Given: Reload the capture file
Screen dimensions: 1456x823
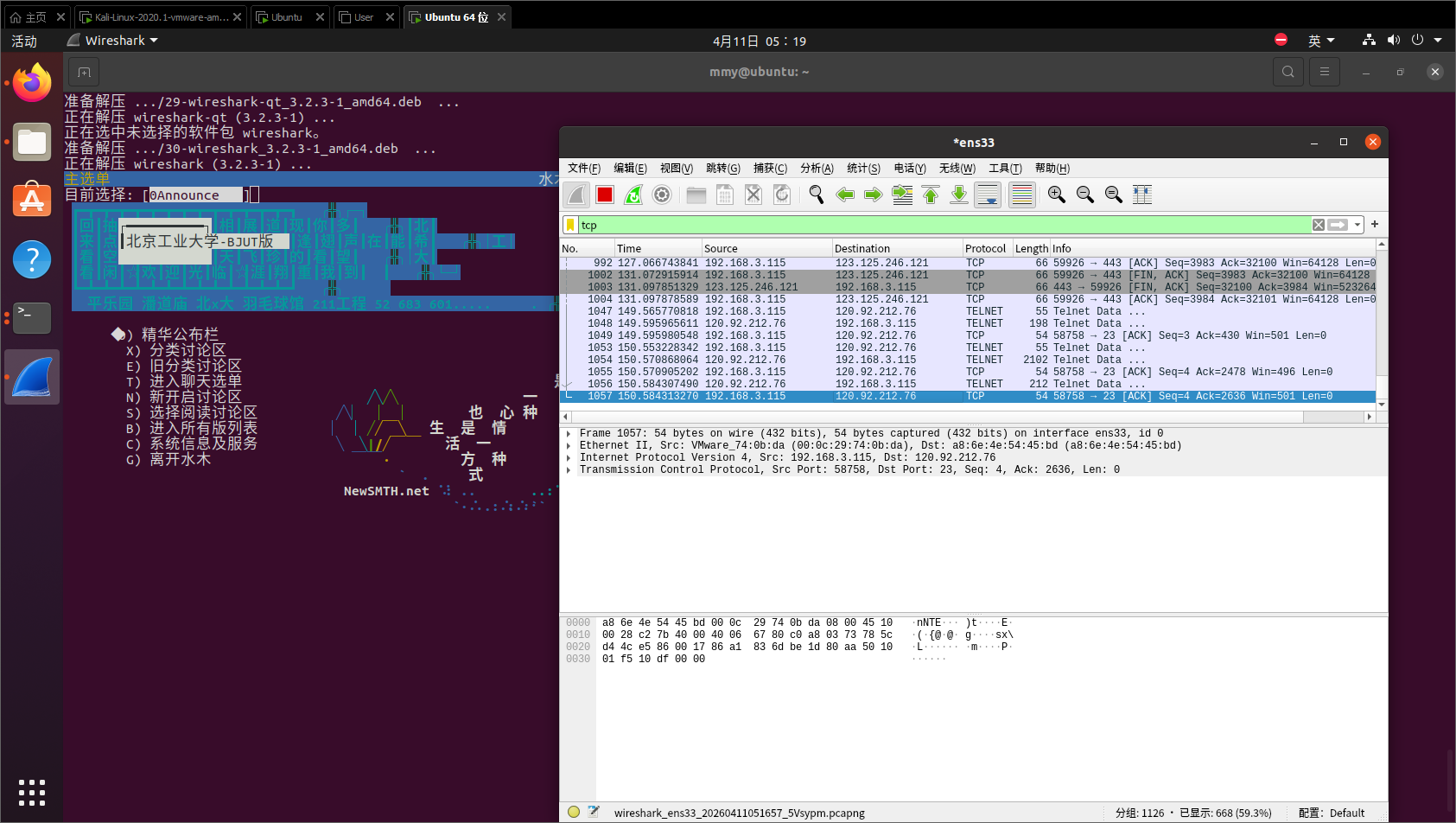Looking at the screenshot, I should [x=782, y=195].
